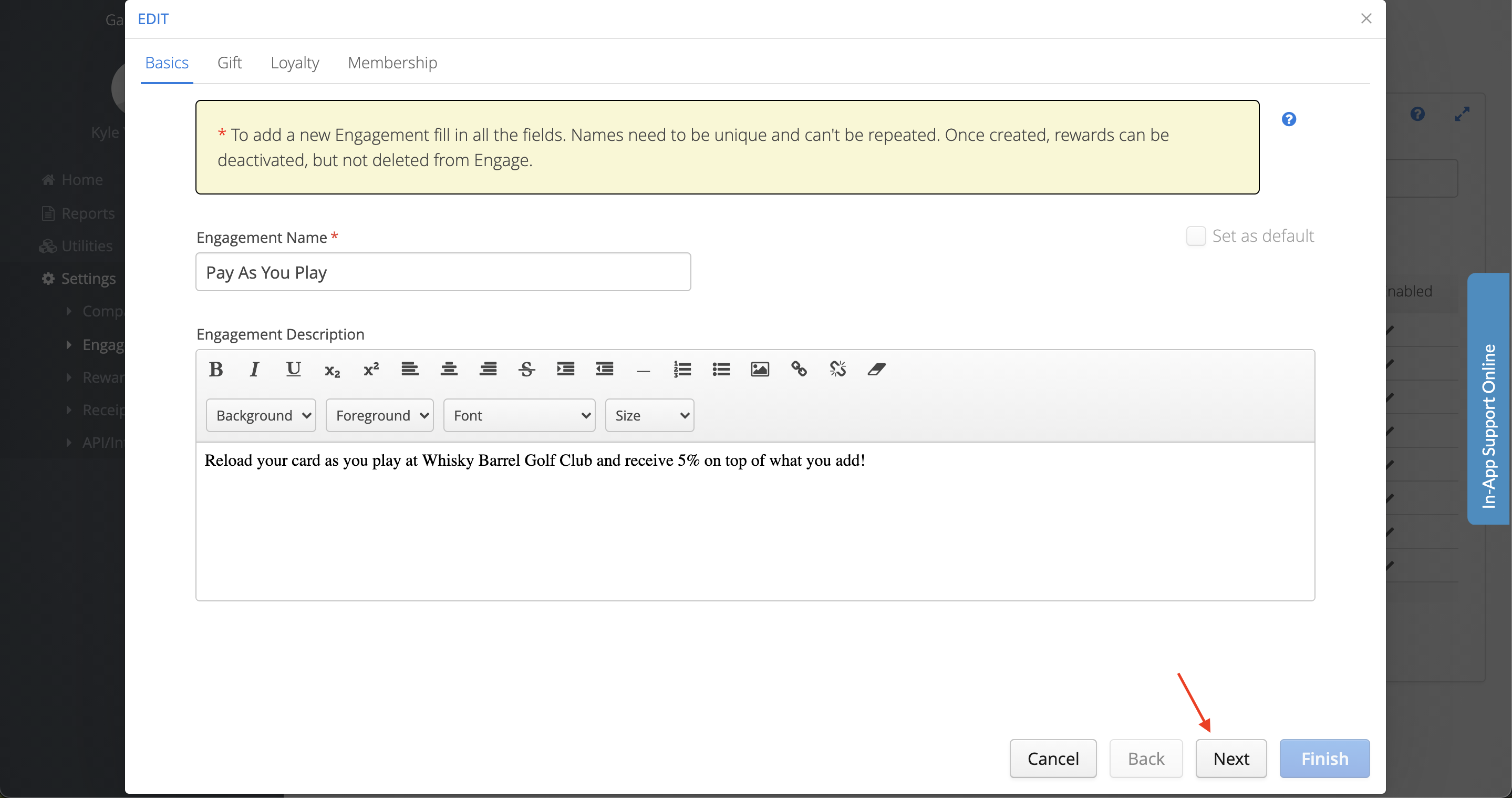Viewport: 1512px width, 798px height.
Task: Open the Size dropdown
Action: [650, 416]
